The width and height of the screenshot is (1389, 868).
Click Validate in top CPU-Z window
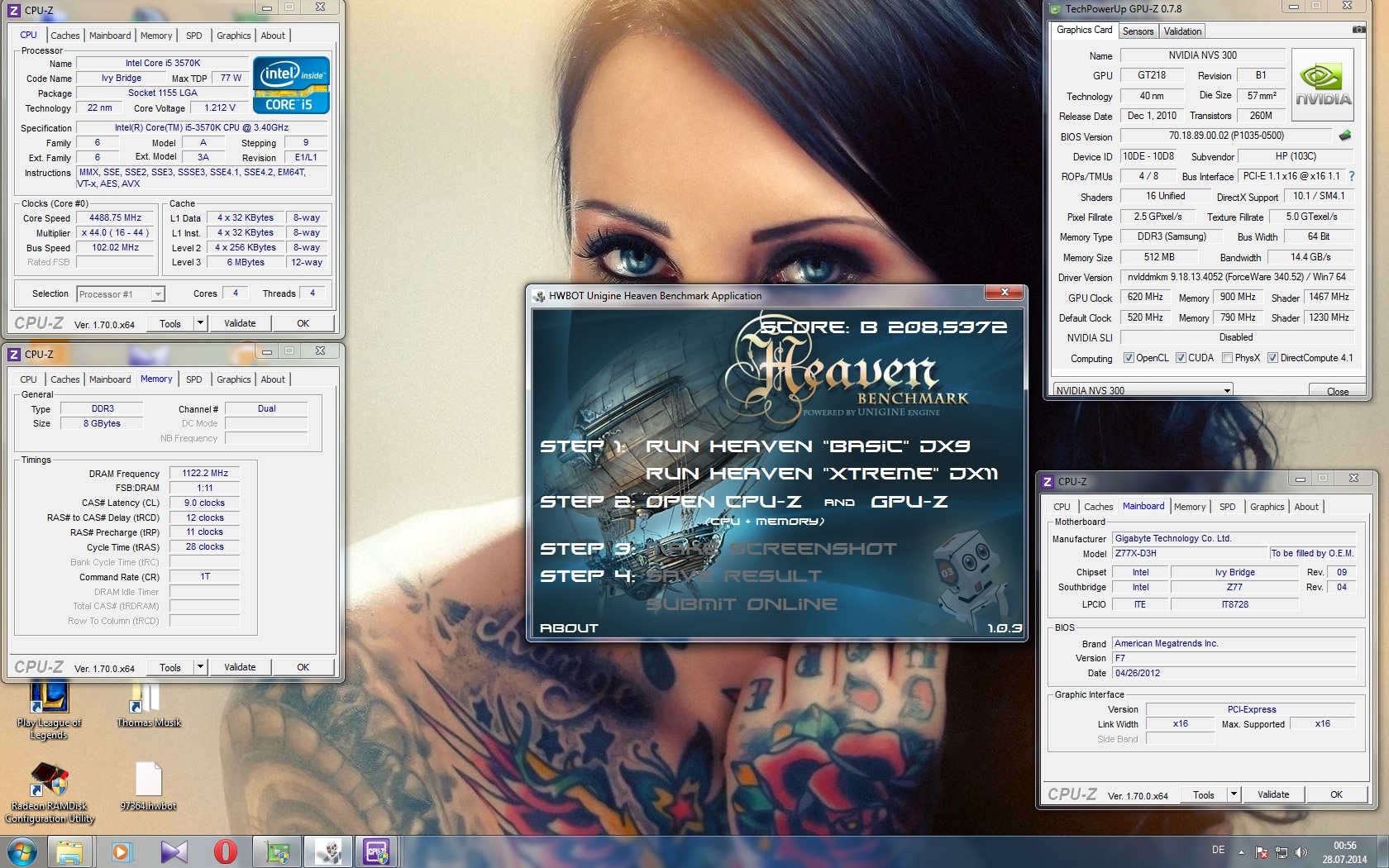[240, 323]
